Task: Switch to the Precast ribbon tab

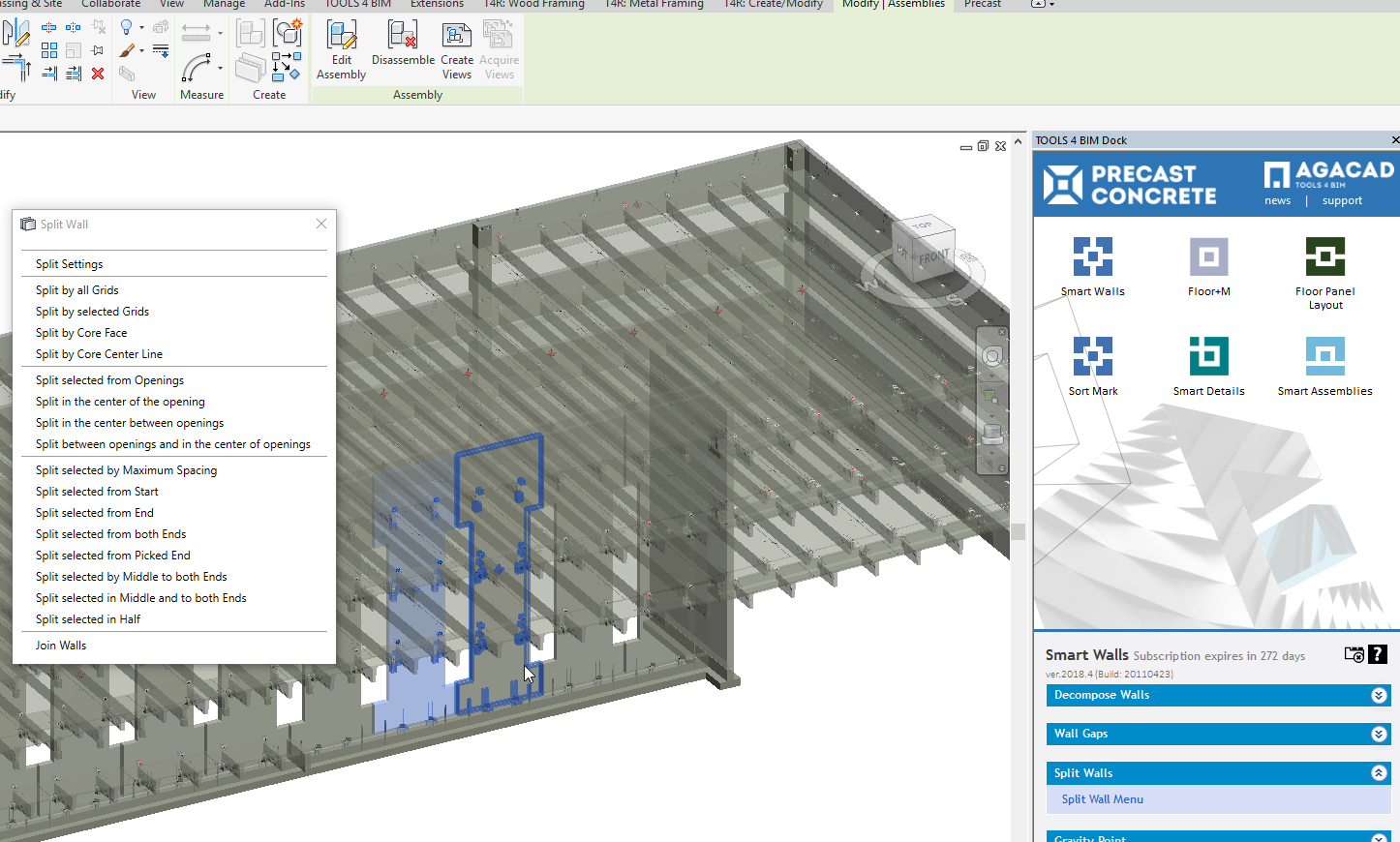Action: tap(982, 5)
